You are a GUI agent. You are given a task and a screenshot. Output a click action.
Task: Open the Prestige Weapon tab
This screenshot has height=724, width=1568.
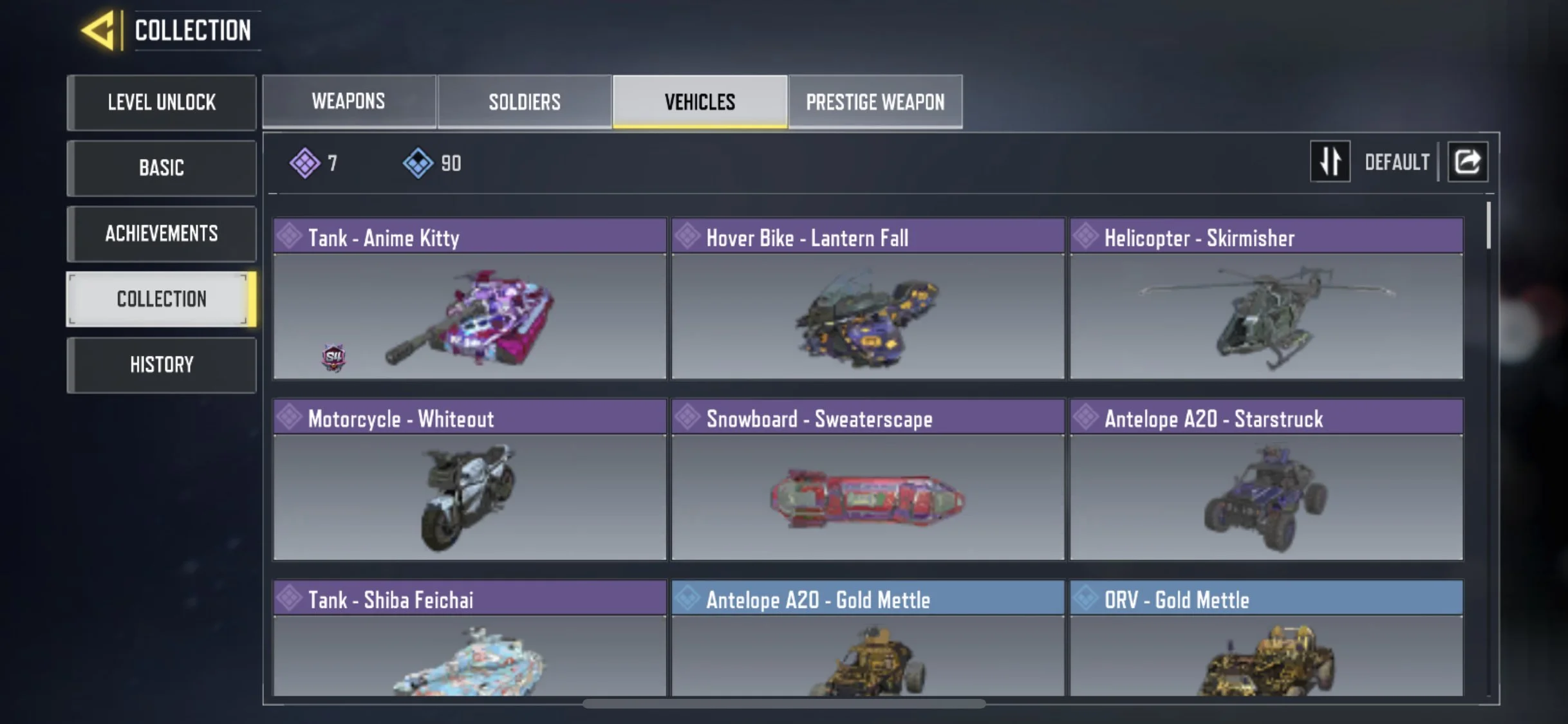tap(875, 102)
